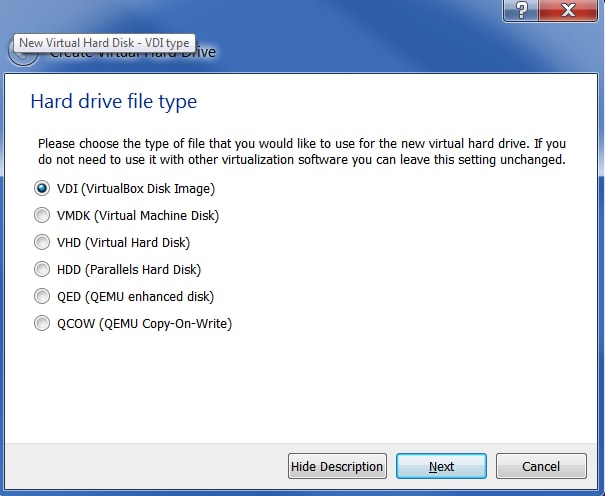This screenshot has height=496, width=605.
Task: Cancel the hard drive creation wizard
Action: pos(541,466)
